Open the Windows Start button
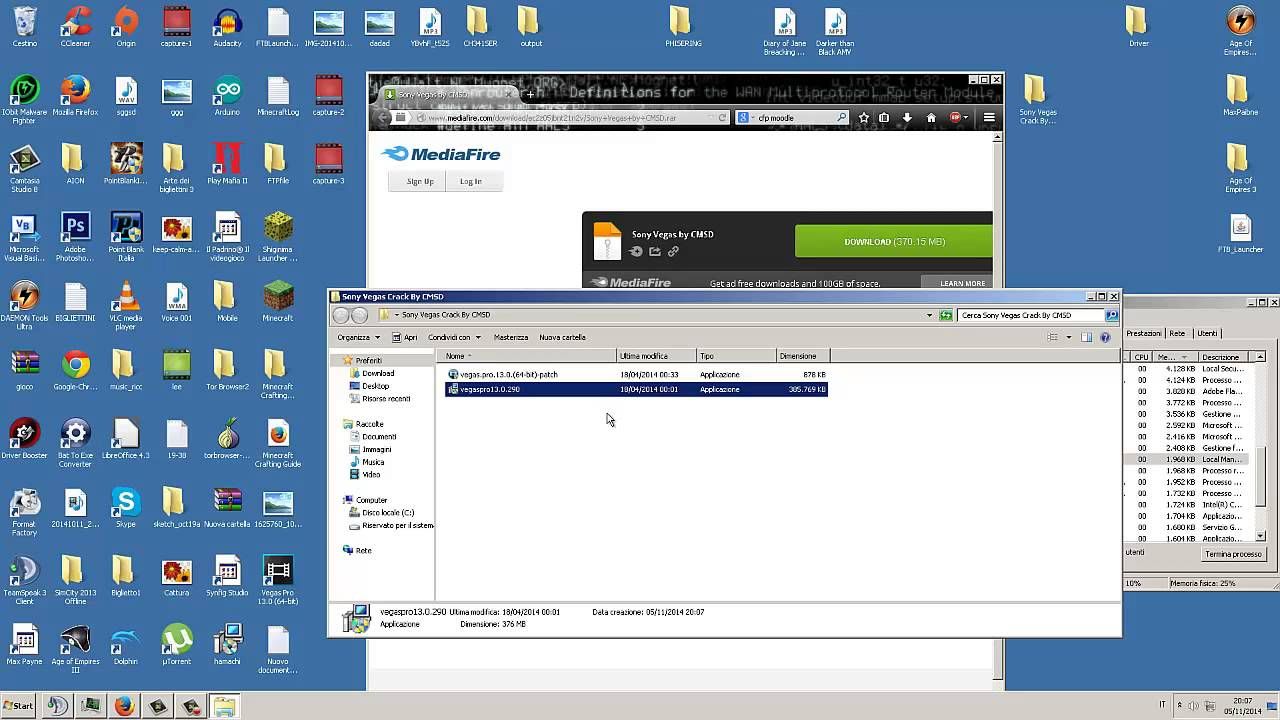 click(x=18, y=706)
